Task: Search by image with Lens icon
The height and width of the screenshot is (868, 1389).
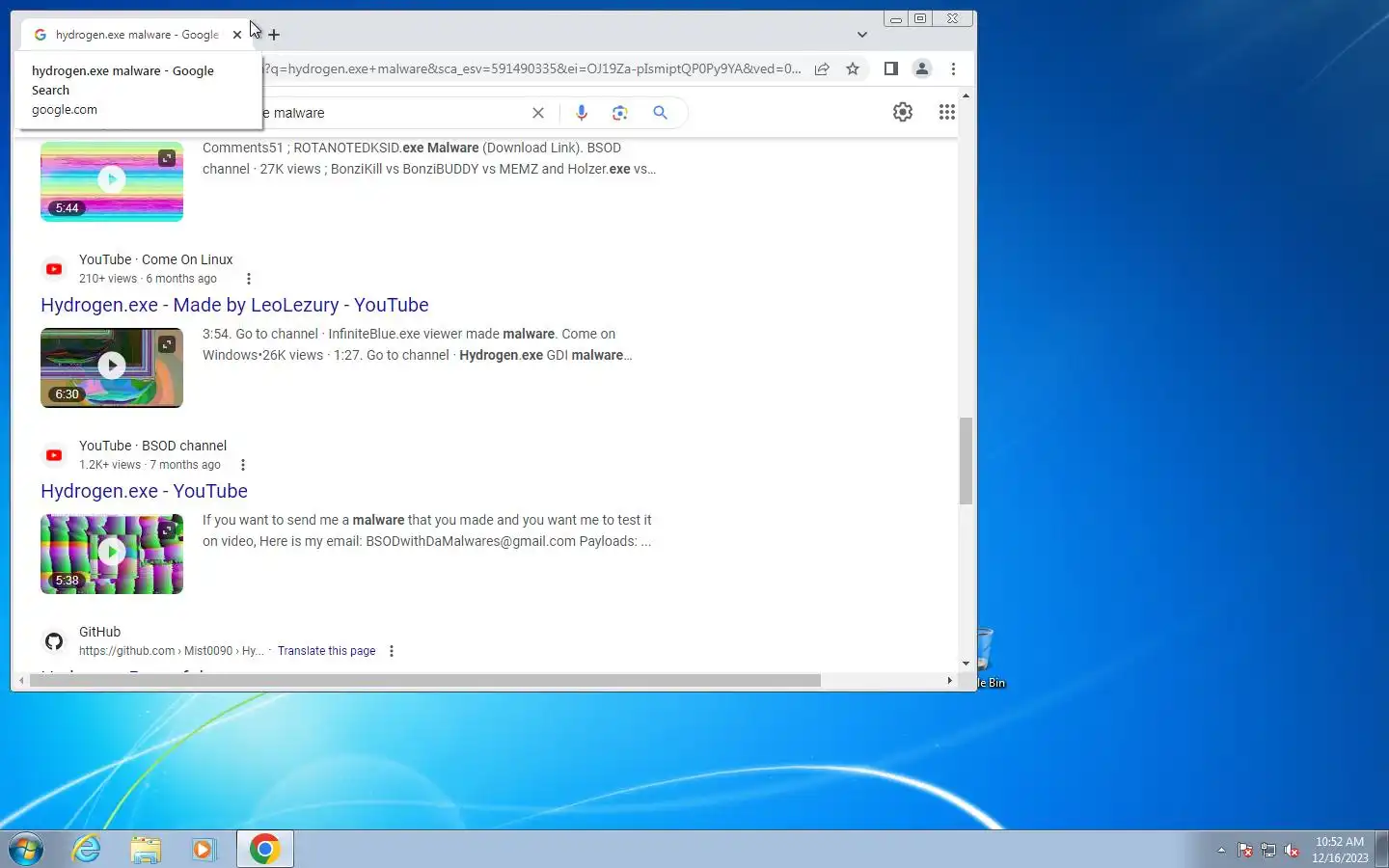Action: (620, 113)
